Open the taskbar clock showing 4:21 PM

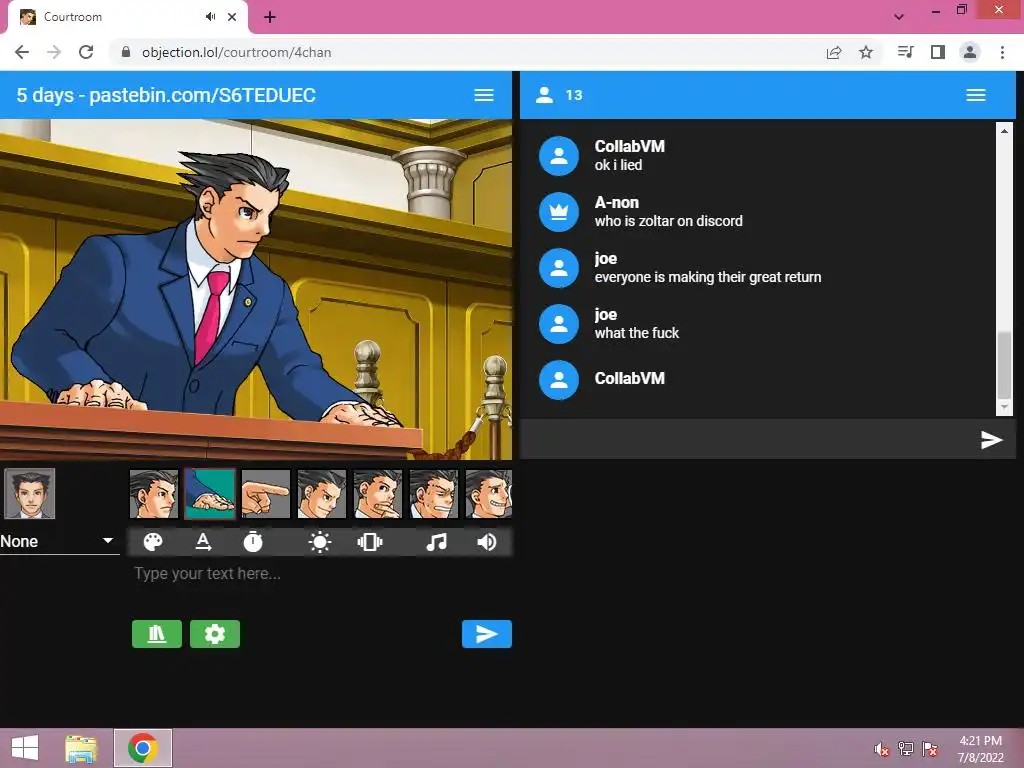click(x=980, y=749)
